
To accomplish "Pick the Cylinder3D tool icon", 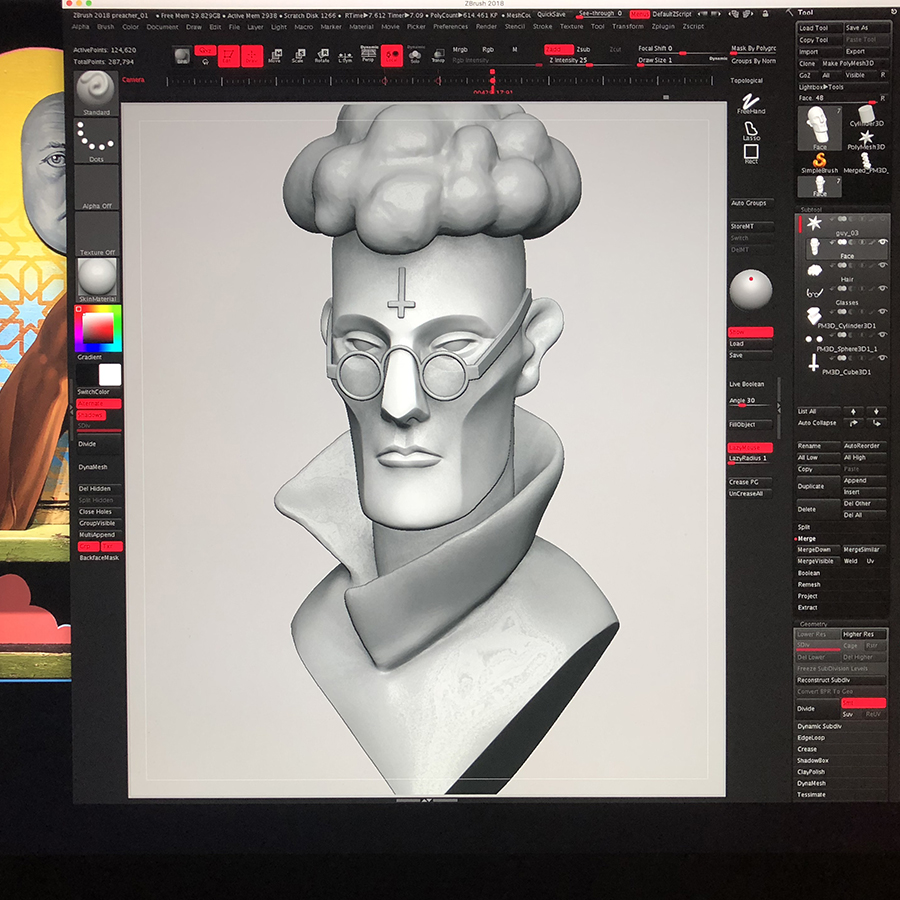I will pos(866,116).
